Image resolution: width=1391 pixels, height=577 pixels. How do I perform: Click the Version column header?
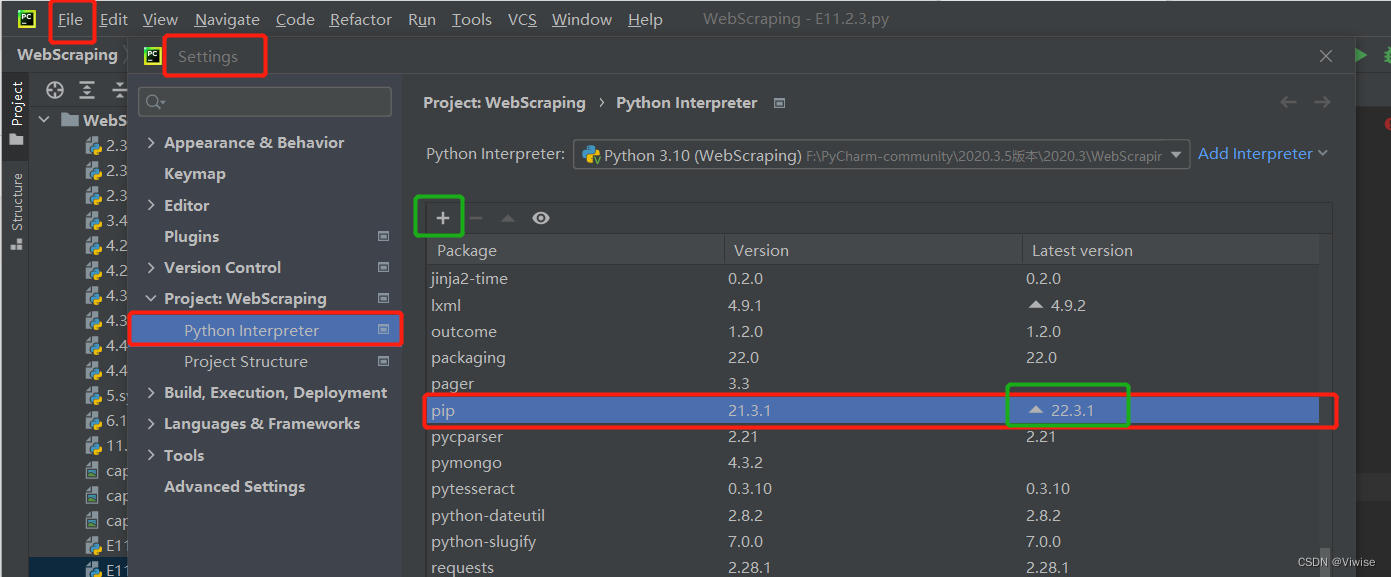point(872,250)
